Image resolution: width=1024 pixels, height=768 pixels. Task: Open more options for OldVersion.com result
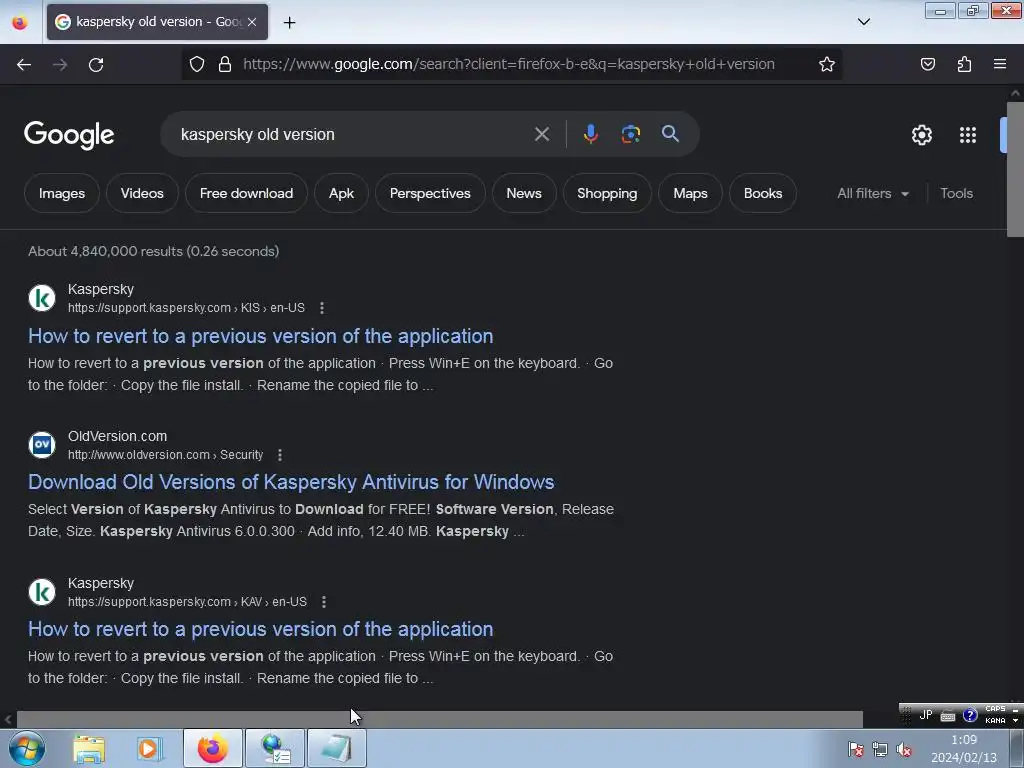[280, 455]
